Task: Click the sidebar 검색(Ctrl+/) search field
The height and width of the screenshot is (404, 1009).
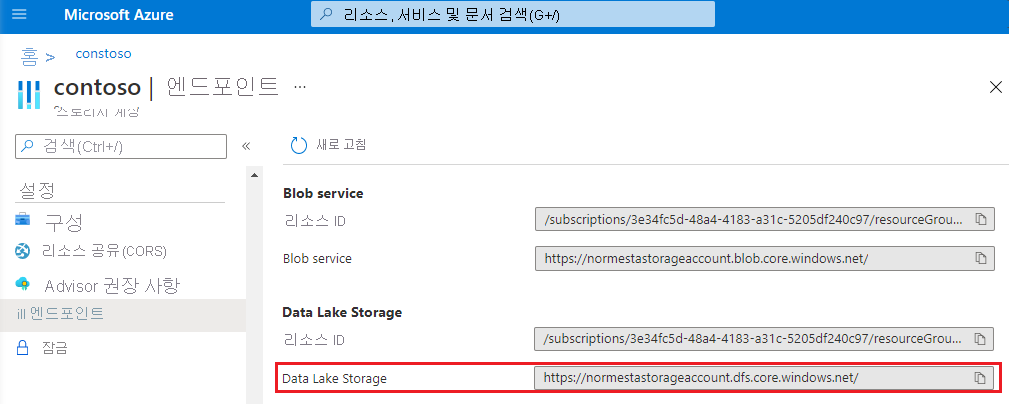Action: point(121,146)
